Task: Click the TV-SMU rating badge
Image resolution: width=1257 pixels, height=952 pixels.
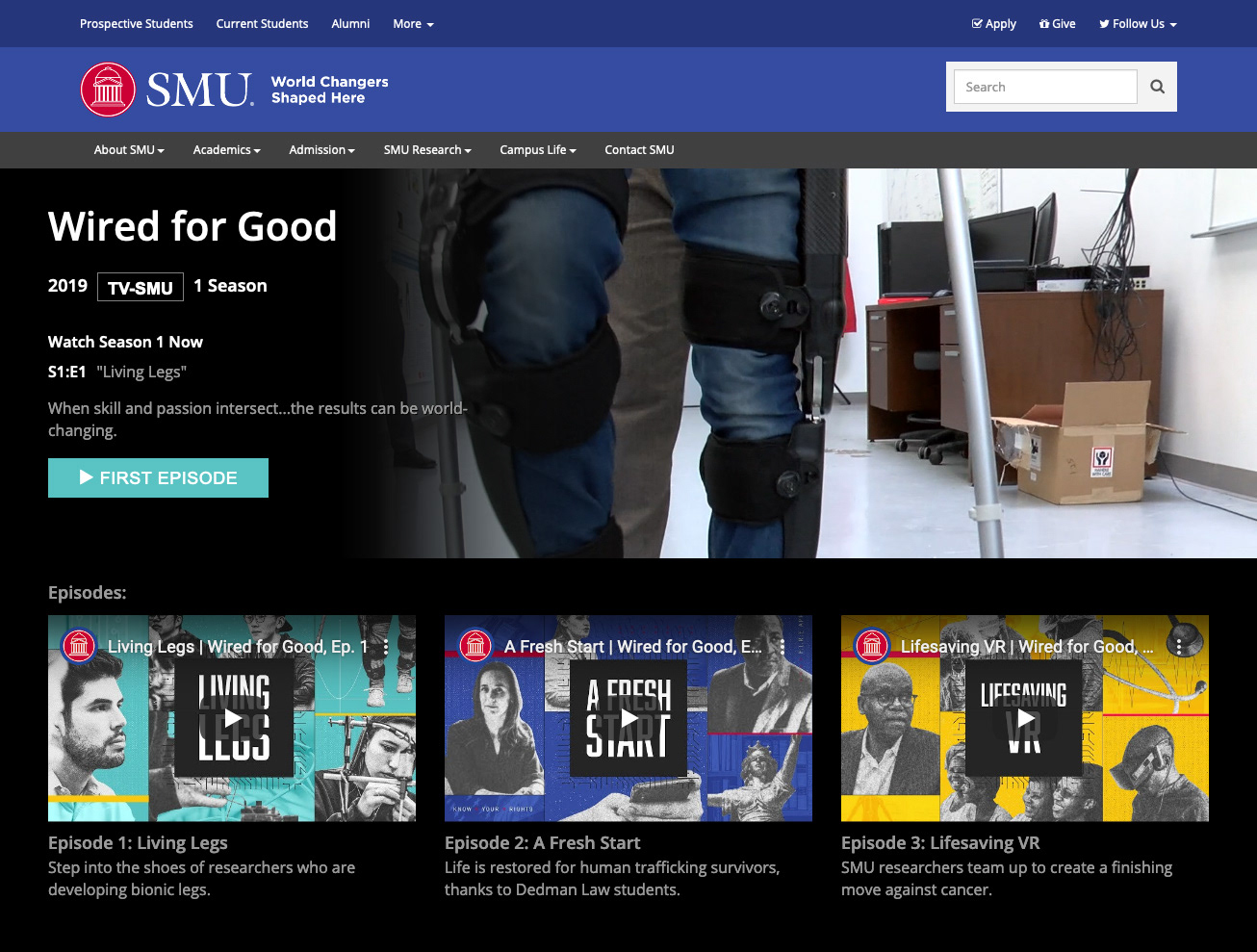Action: click(x=141, y=287)
